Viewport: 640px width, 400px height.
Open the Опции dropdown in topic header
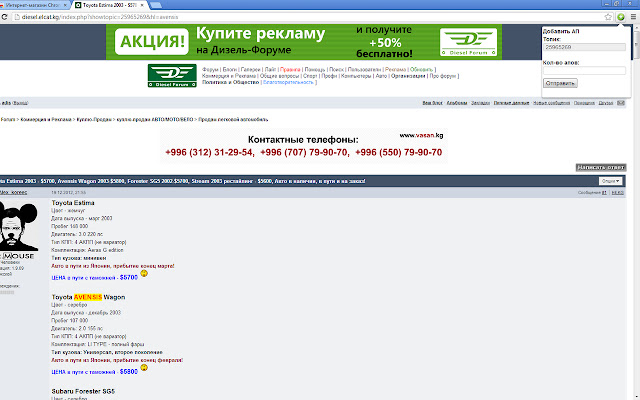[x=610, y=181]
